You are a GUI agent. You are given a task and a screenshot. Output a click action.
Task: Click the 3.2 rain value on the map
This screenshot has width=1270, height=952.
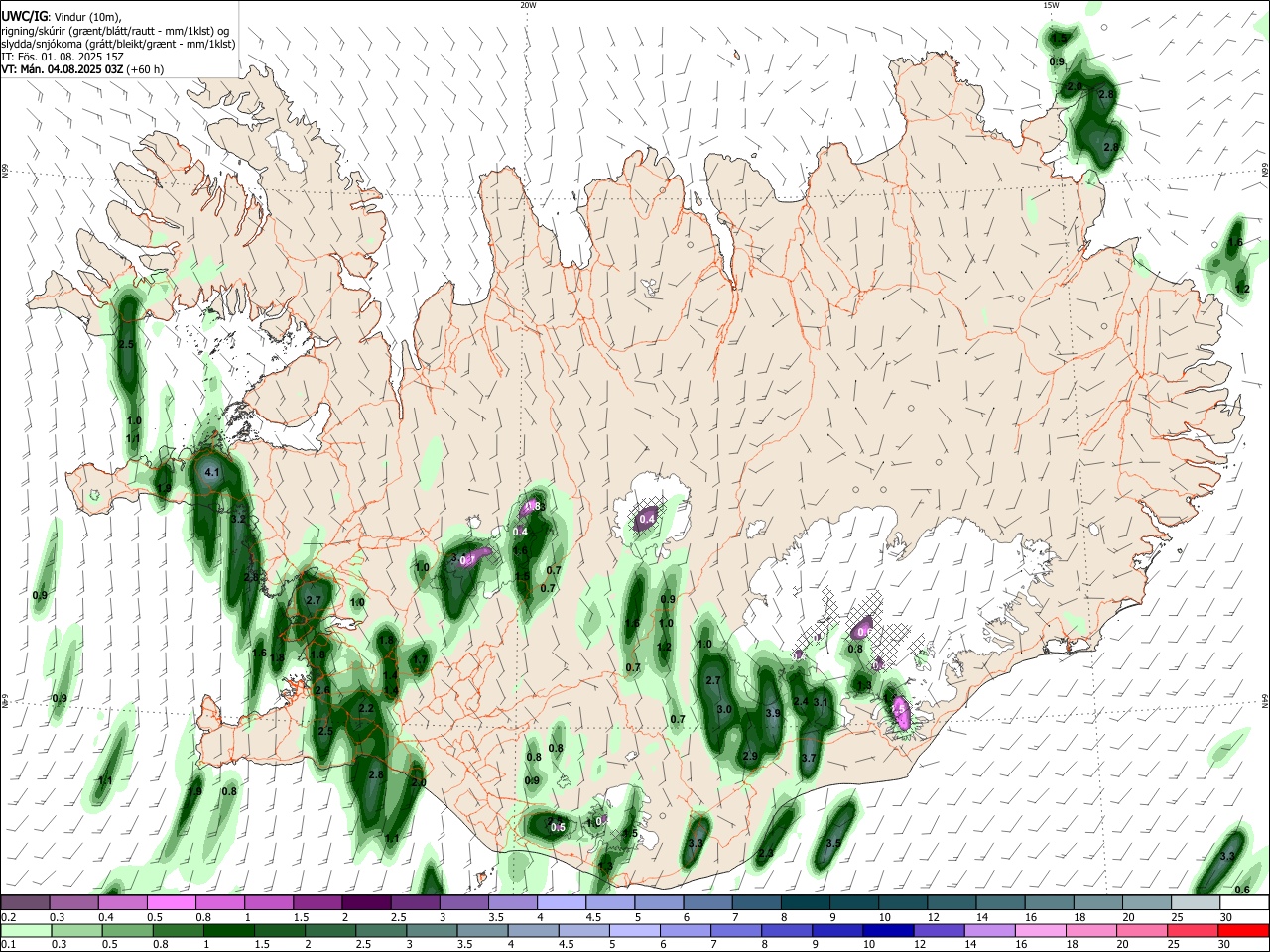pyautogui.click(x=237, y=519)
